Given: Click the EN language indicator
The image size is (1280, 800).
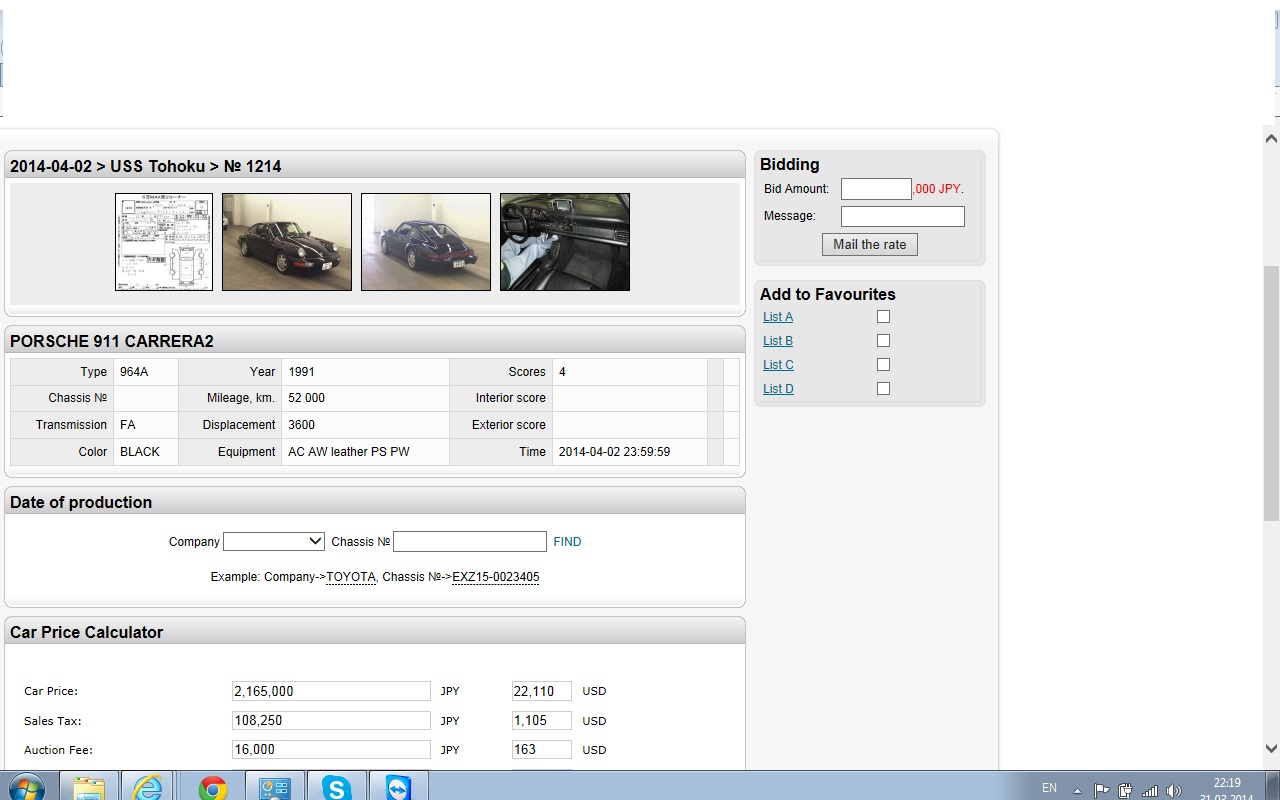Looking at the screenshot, I should [x=1049, y=788].
